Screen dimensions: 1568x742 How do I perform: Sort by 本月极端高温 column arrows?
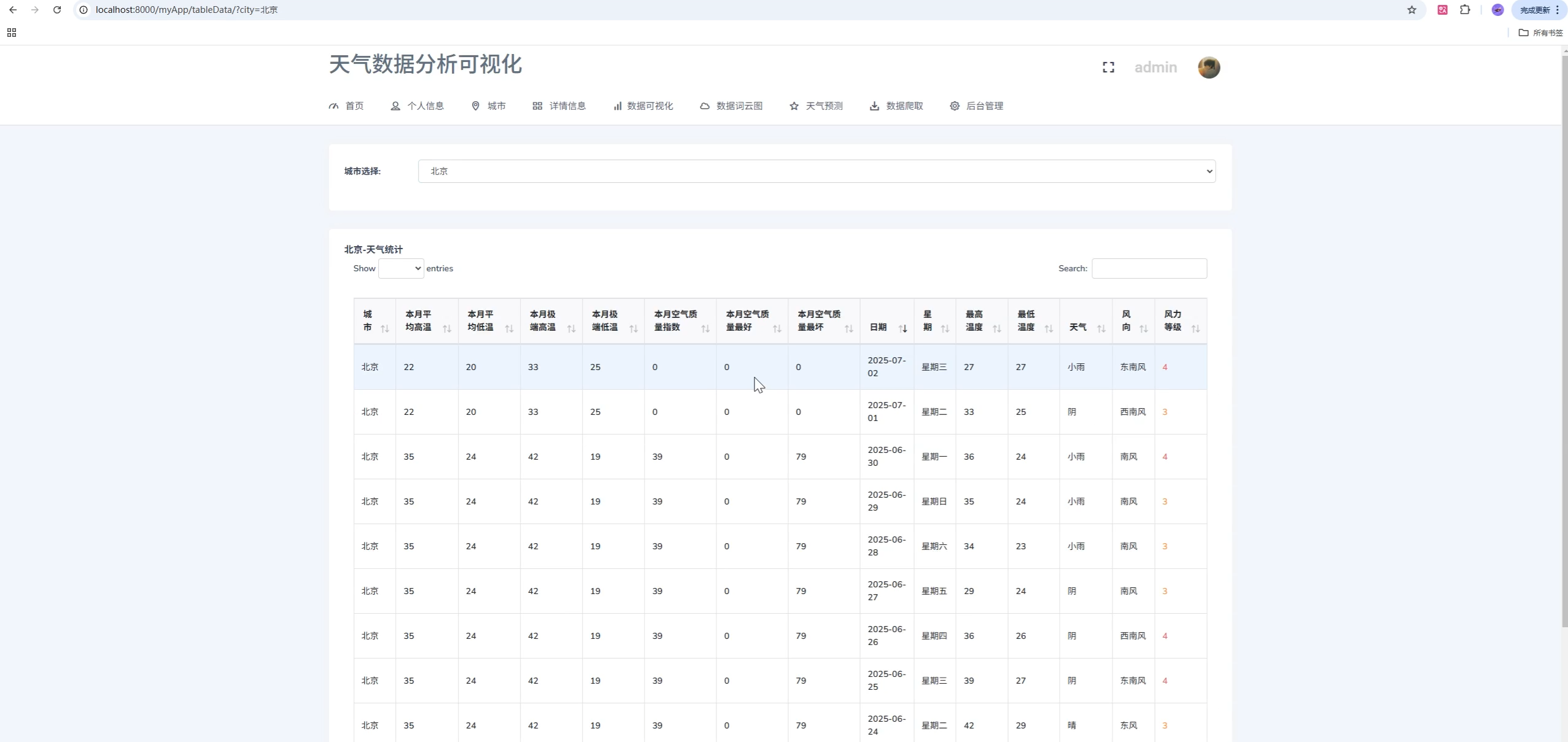point(571,329)
